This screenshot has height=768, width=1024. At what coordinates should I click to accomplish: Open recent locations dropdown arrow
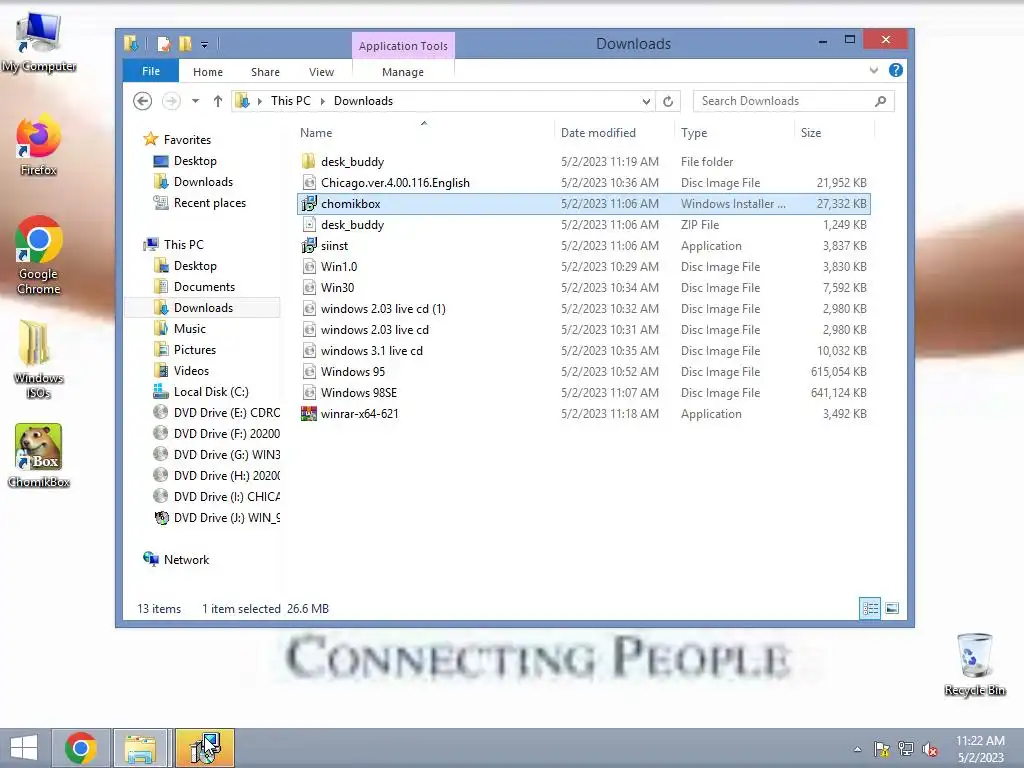pyautogui.click(x=195, y=101)
